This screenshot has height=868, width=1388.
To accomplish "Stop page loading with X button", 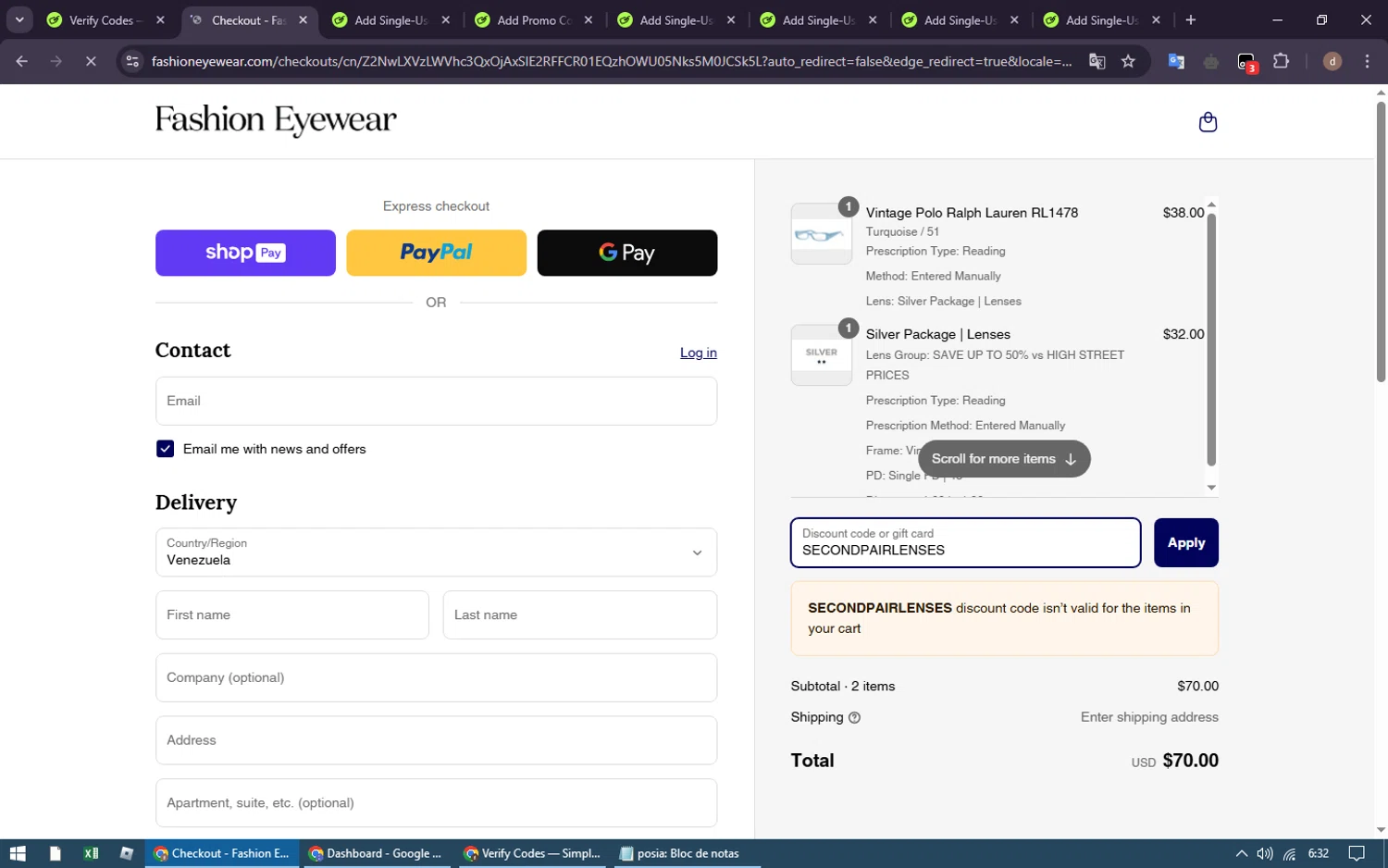I will 91,61.
